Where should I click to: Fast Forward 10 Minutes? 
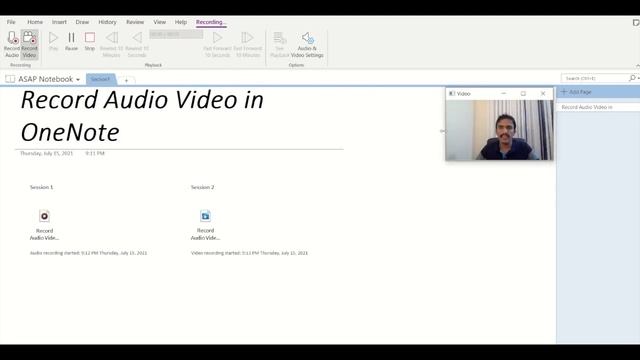(x=248, y=44)
